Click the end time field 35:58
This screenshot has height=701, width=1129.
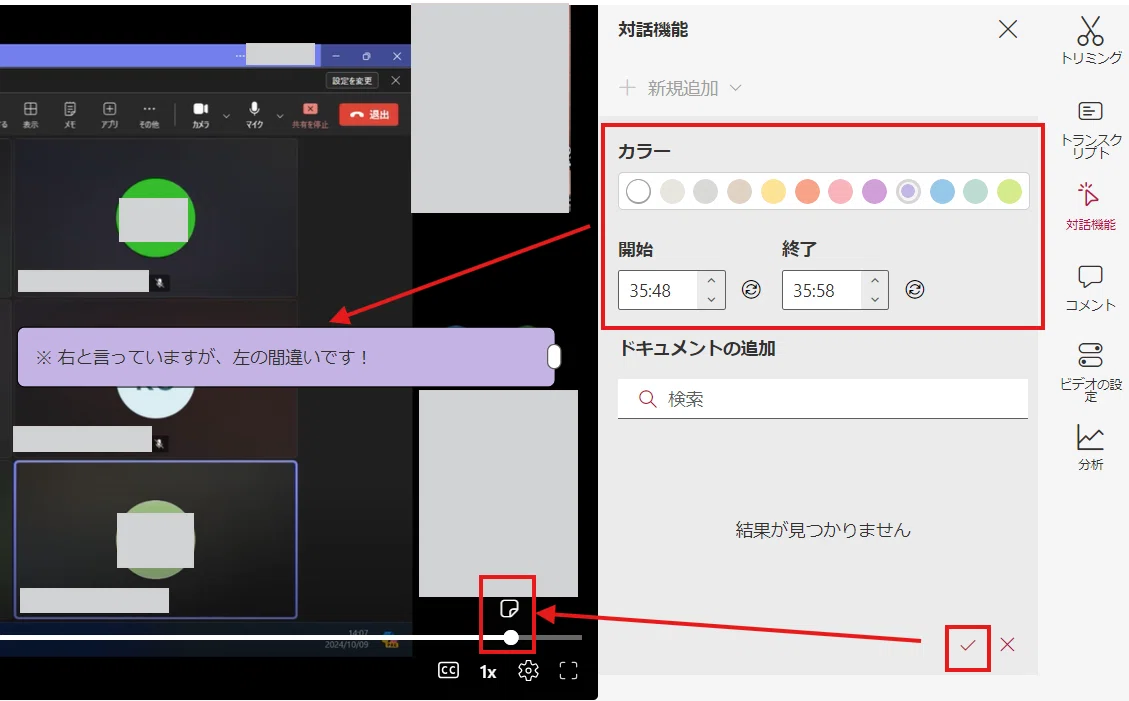(821, 290)
